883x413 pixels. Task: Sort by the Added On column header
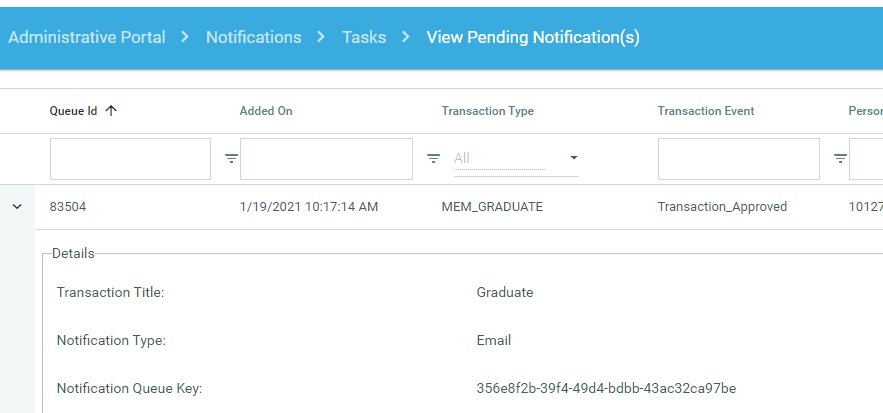[x=266, y=111]
